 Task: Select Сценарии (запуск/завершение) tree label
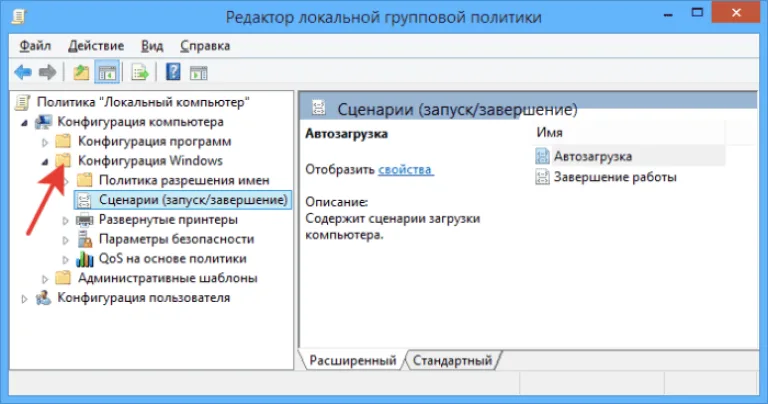193,200
